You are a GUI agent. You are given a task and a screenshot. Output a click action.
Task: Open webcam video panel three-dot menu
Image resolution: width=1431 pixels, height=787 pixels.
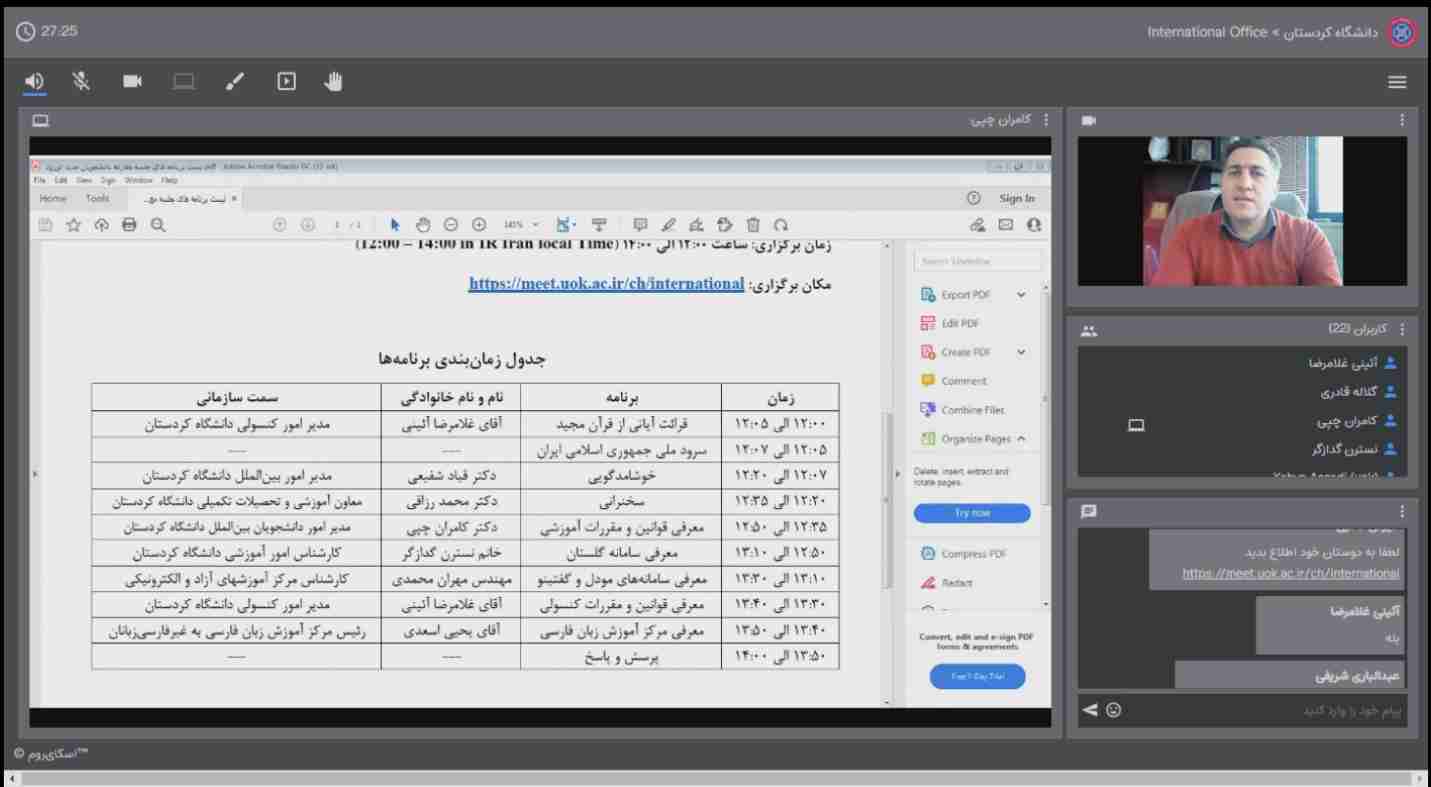pyautogui.click(x=1401, y=120)
